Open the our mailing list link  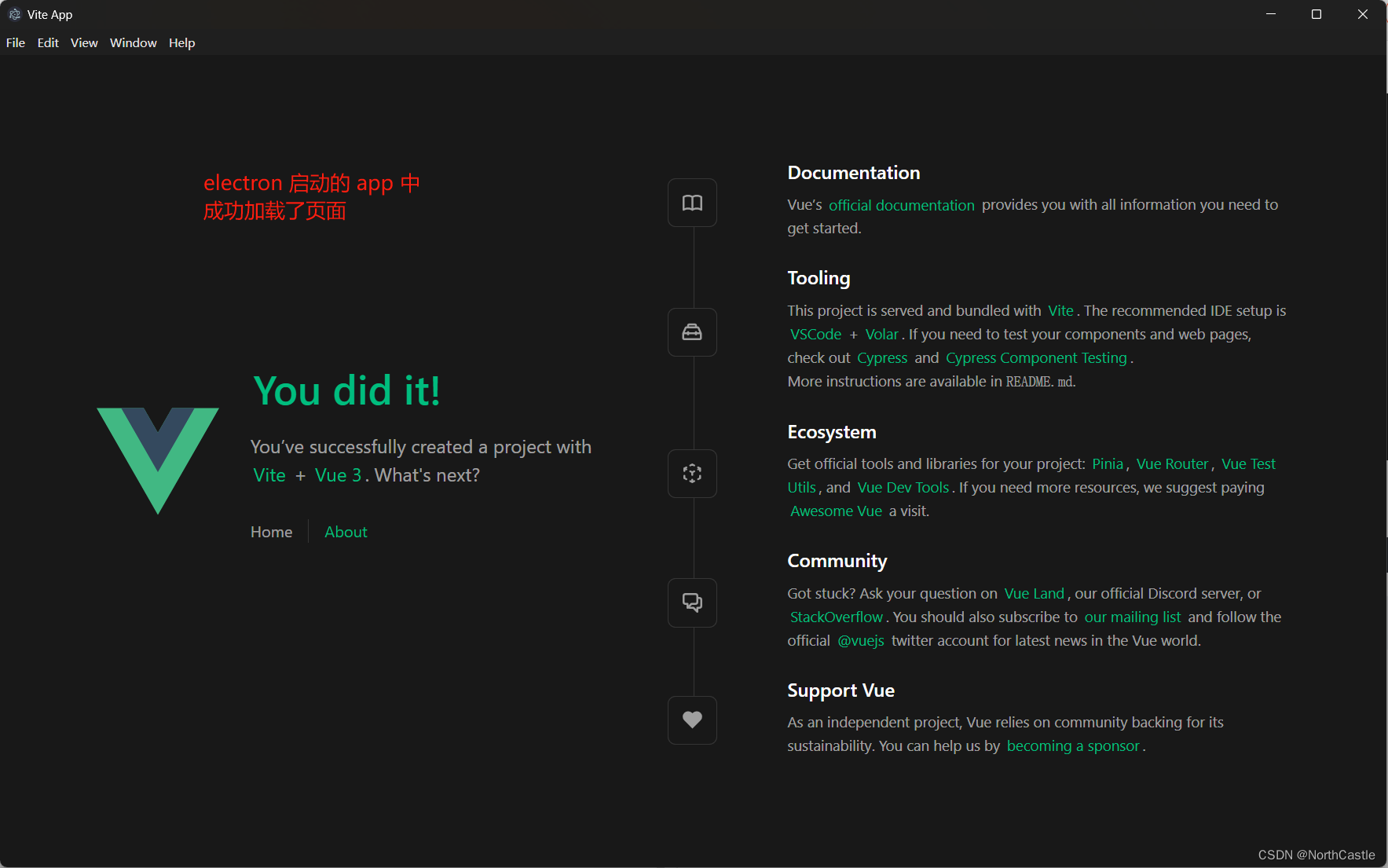(1133, 617)
